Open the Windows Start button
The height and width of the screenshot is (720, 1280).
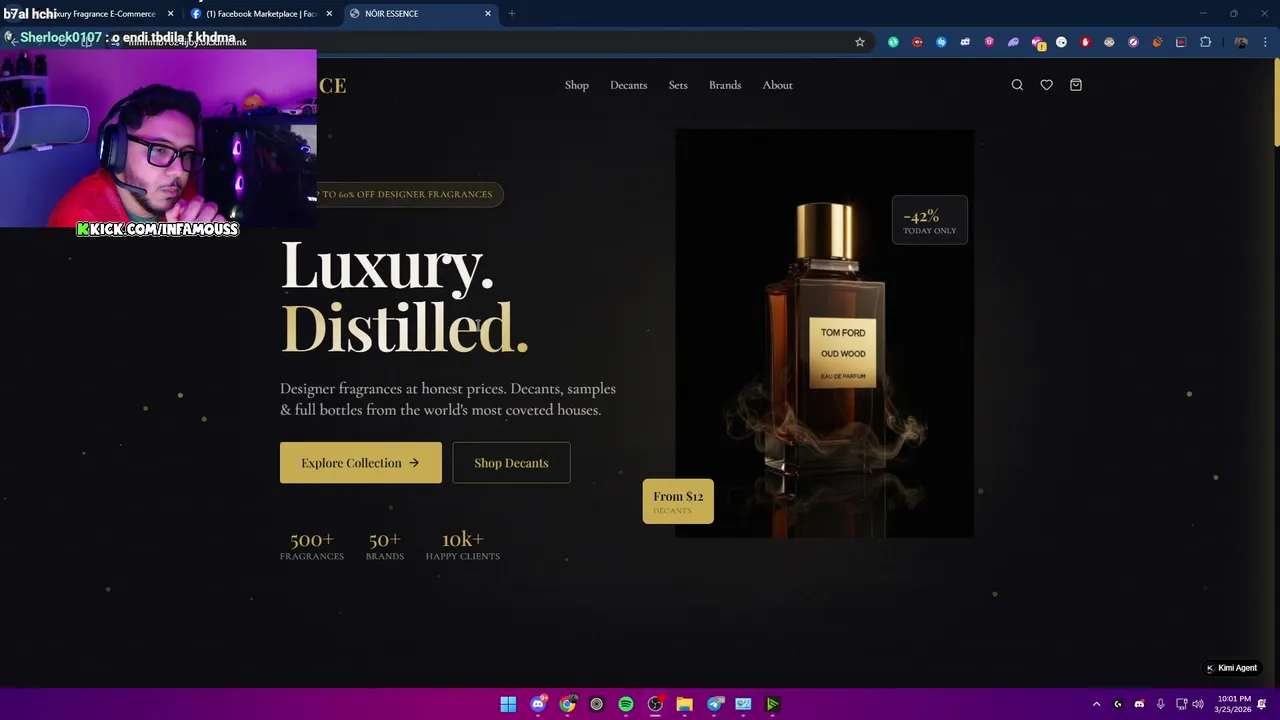pyautogui.click(x=508, y=704)
